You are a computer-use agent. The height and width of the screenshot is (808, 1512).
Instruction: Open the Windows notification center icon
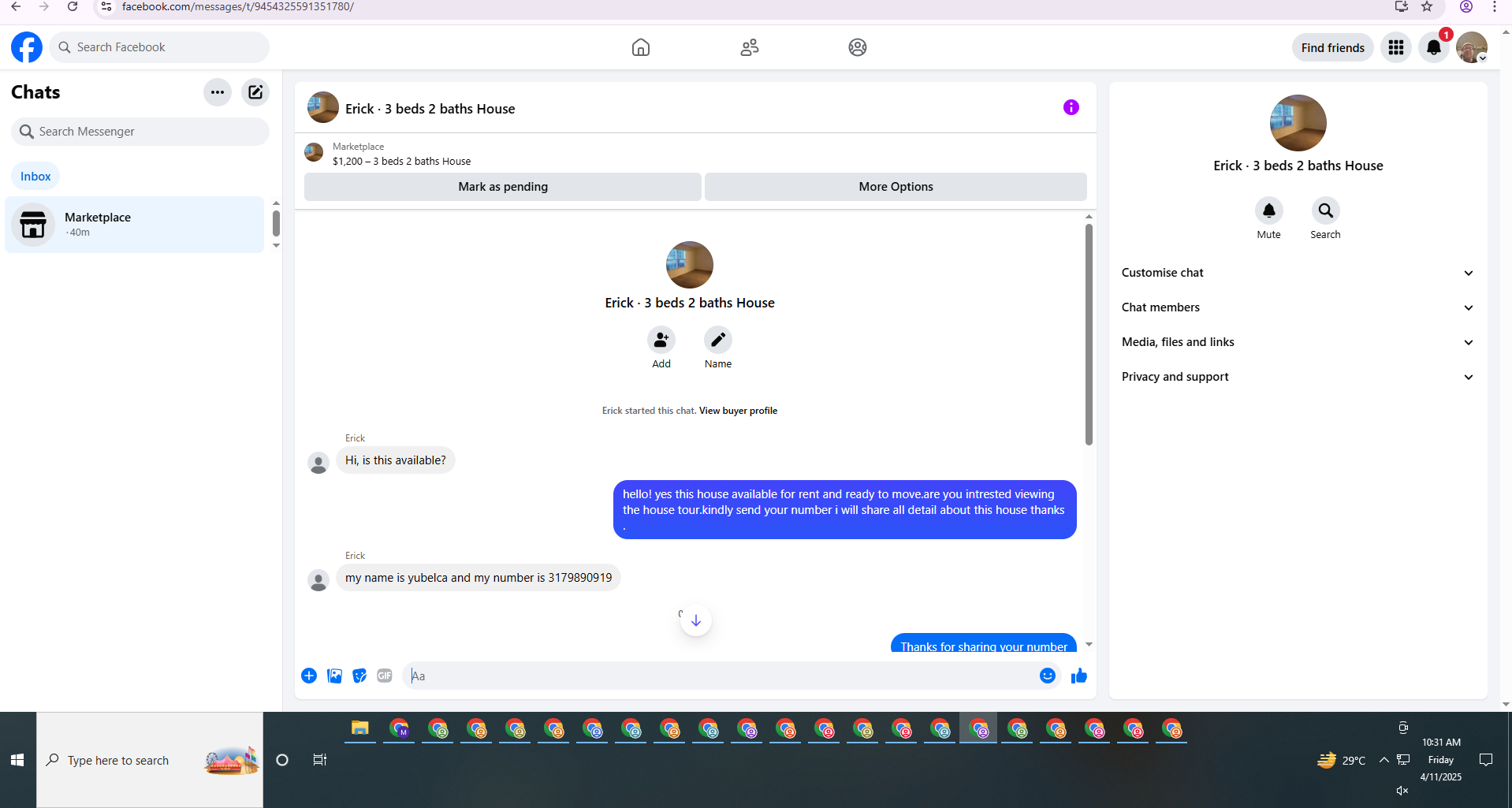coord(1486,760)
